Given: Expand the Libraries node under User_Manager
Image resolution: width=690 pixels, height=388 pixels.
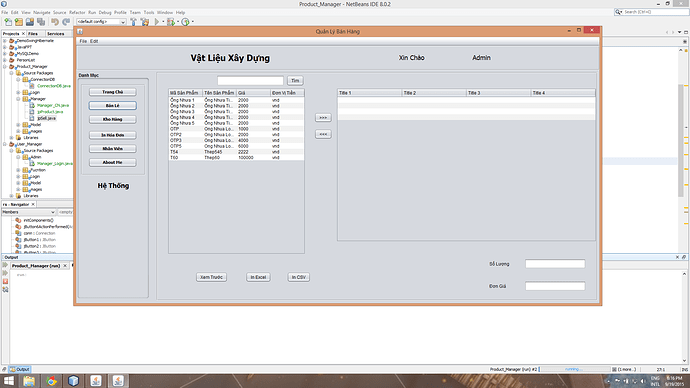Looking at the screenshot, I should (11, 196).
